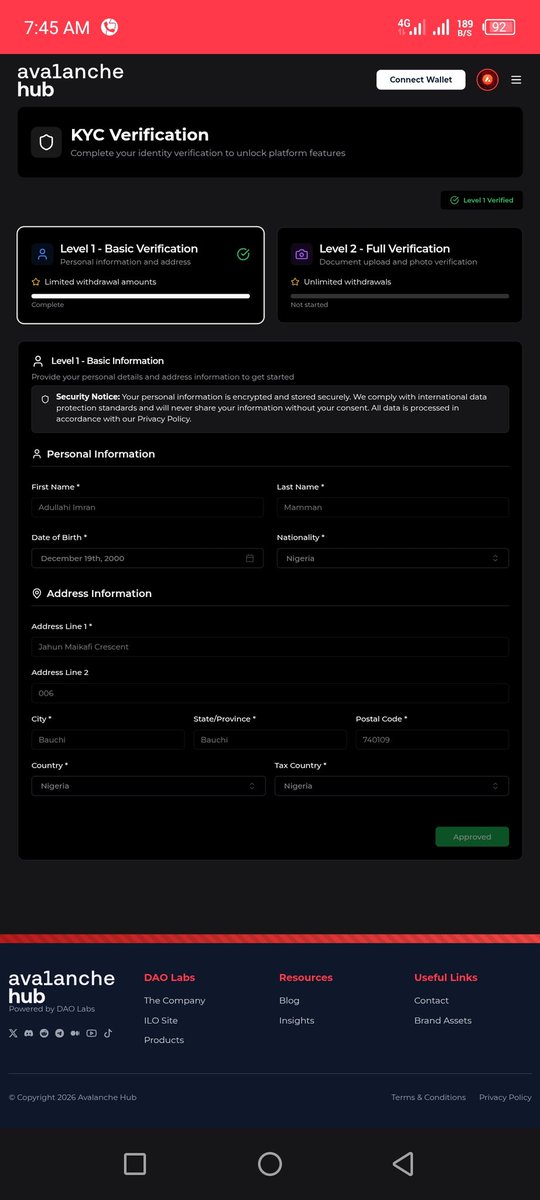
Task: Click the orange Avalanche avatar icon
Action: click(488, 80)
